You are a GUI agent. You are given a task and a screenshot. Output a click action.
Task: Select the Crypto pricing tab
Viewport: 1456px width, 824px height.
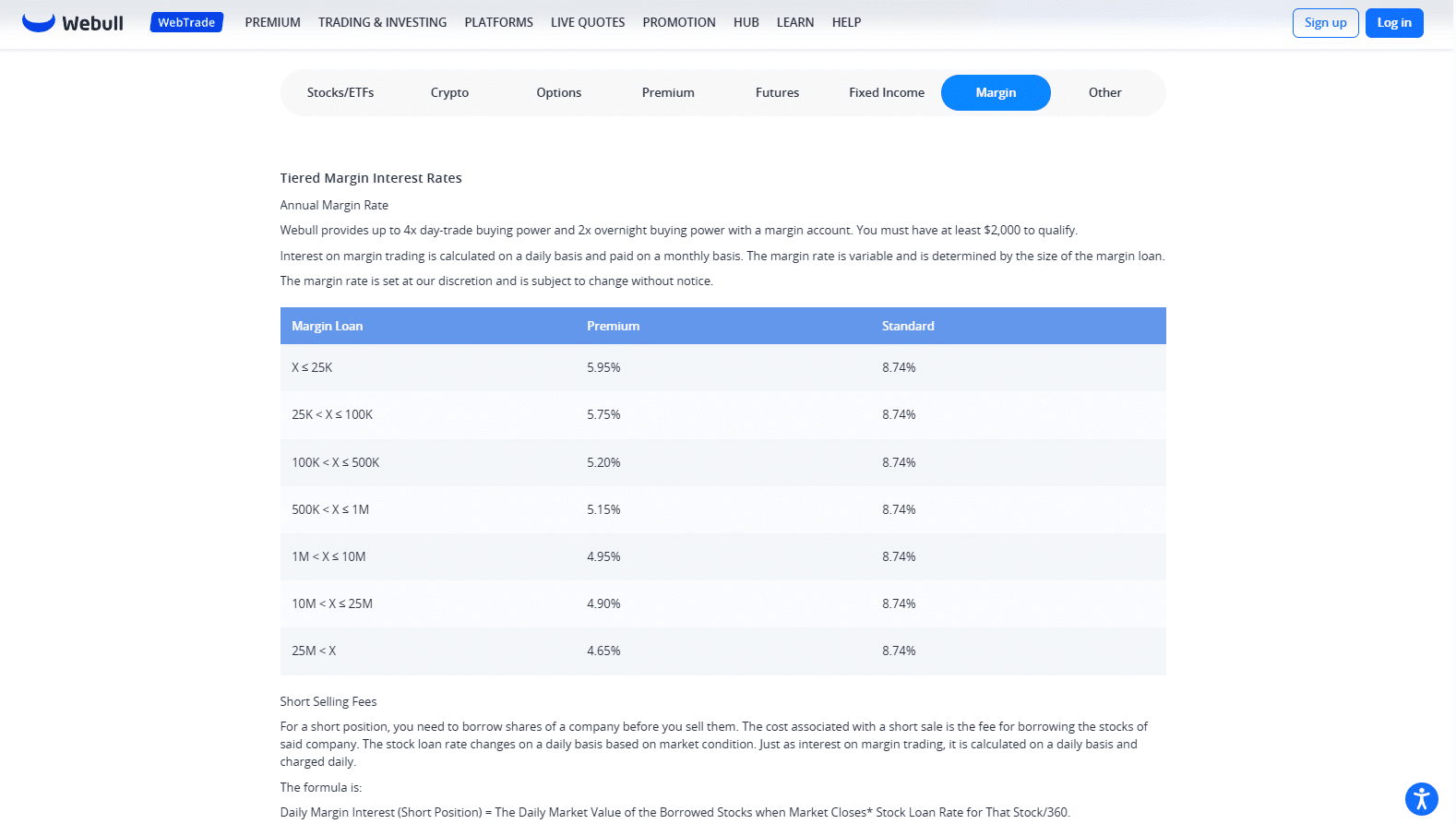click(449, 92)
